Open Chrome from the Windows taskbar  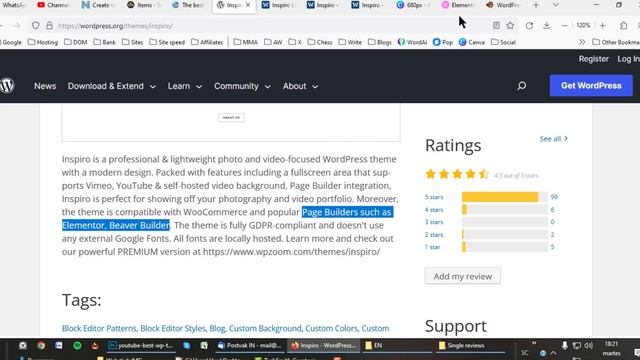coord(41,345)
